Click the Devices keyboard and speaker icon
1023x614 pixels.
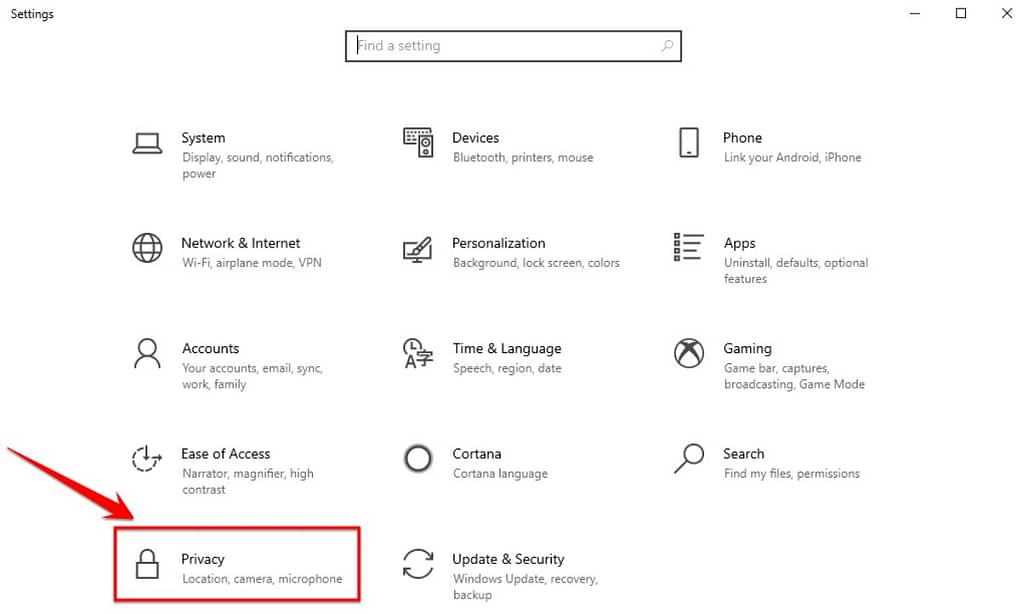(x=418, y=142)
